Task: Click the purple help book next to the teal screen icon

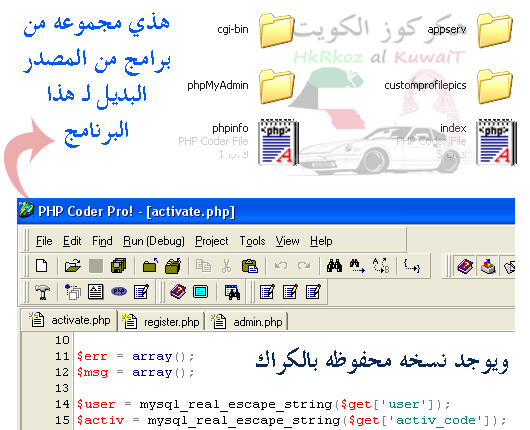Action: (x=178, y=292)
